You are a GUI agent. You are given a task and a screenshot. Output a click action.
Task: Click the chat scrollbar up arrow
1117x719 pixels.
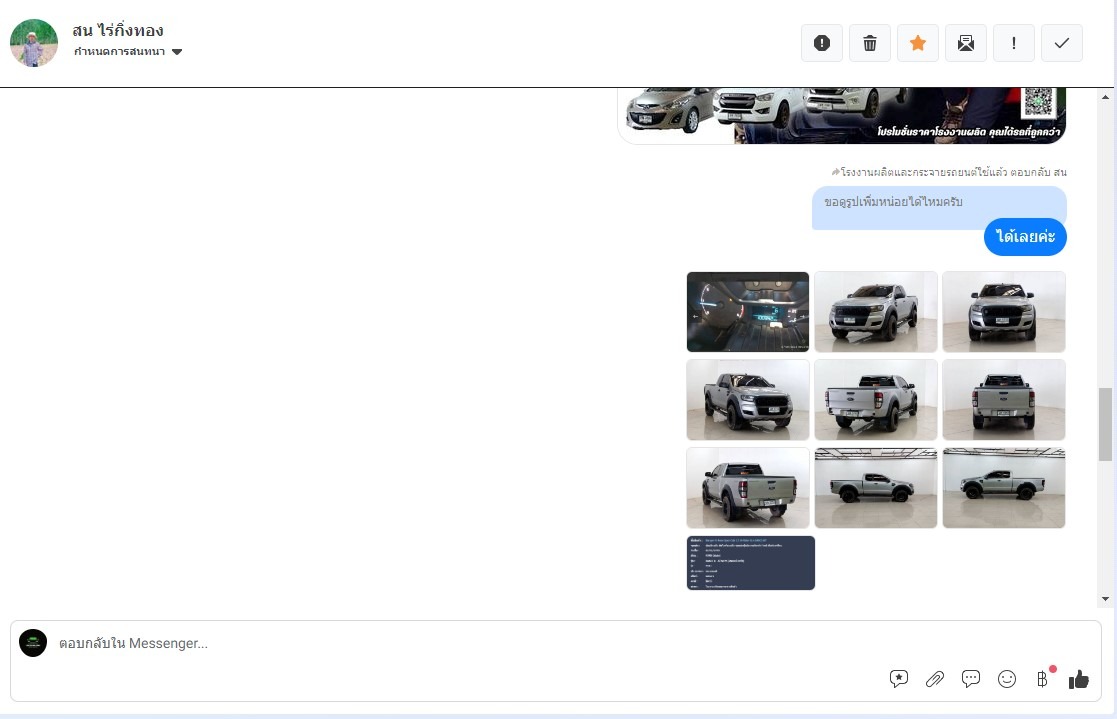(1106, 97)
